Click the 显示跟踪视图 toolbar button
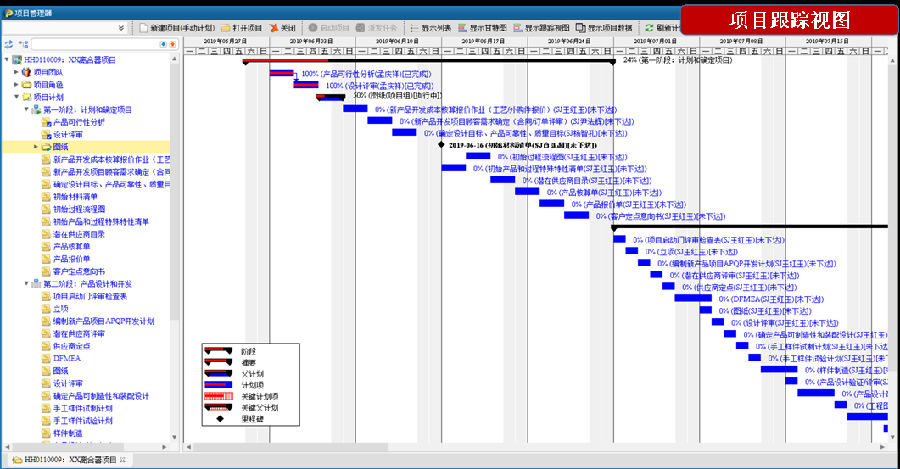Image resolution: width=900 pixels, height=469 pixels. pos(541,28)
